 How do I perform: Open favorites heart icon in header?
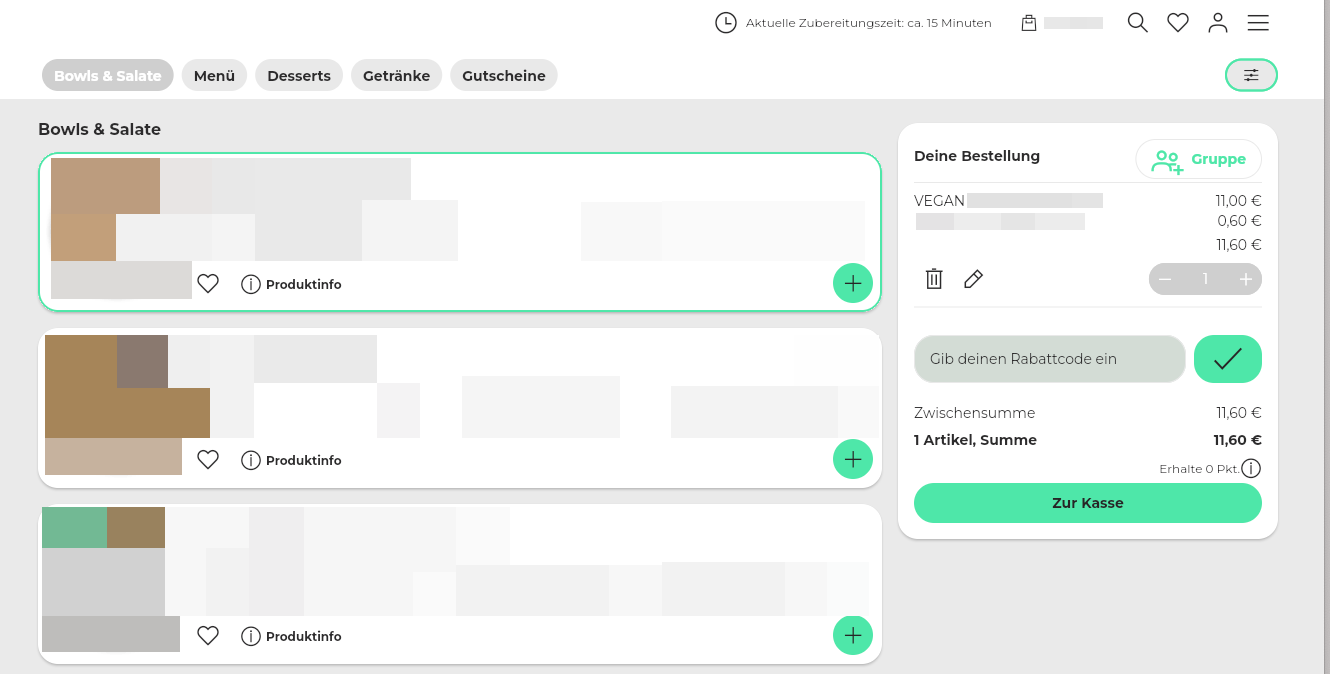pyautogui.click(x=1178, y=23)
